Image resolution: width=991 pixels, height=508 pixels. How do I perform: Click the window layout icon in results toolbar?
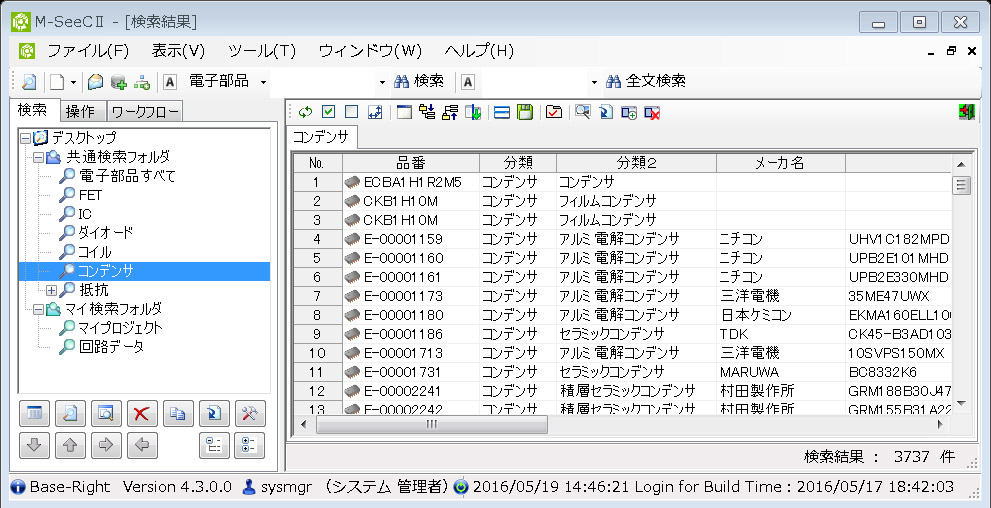[x=403, y=112]
